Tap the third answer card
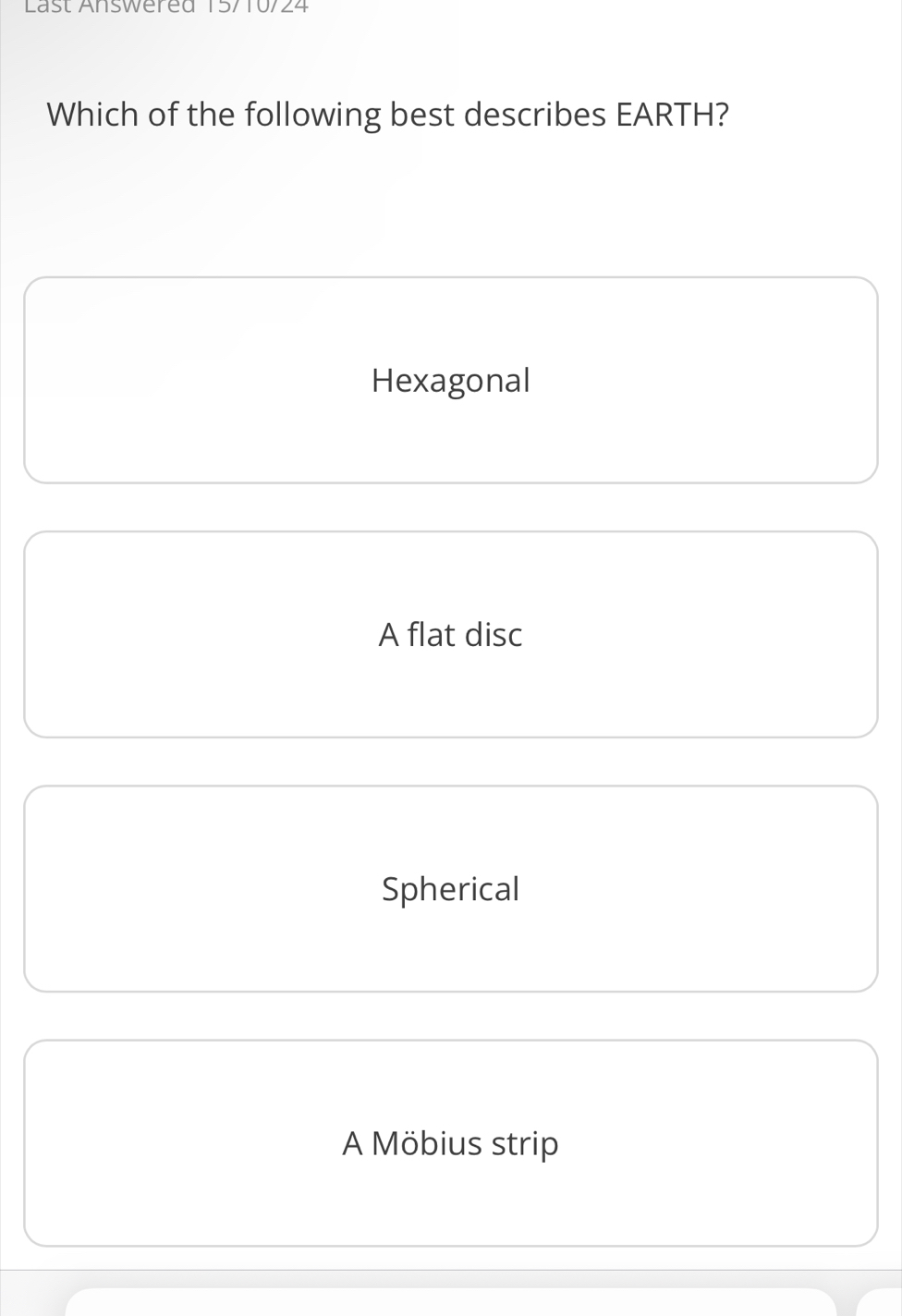Viewport: 902px width, 1316px height. point(450,889)
